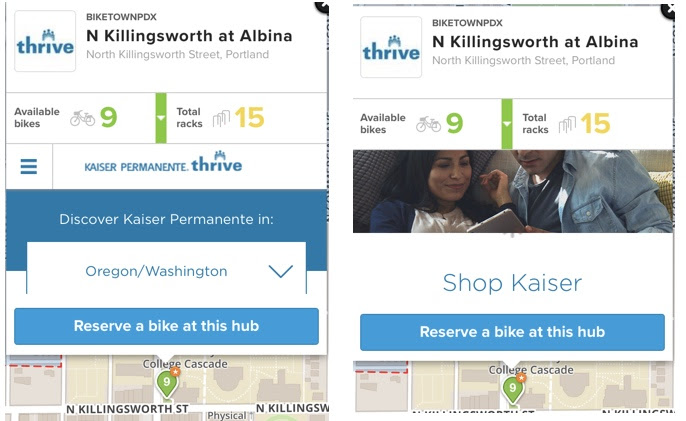The image size is (686, 421).
Task: Select green map pin on right map
Action: 513,389
